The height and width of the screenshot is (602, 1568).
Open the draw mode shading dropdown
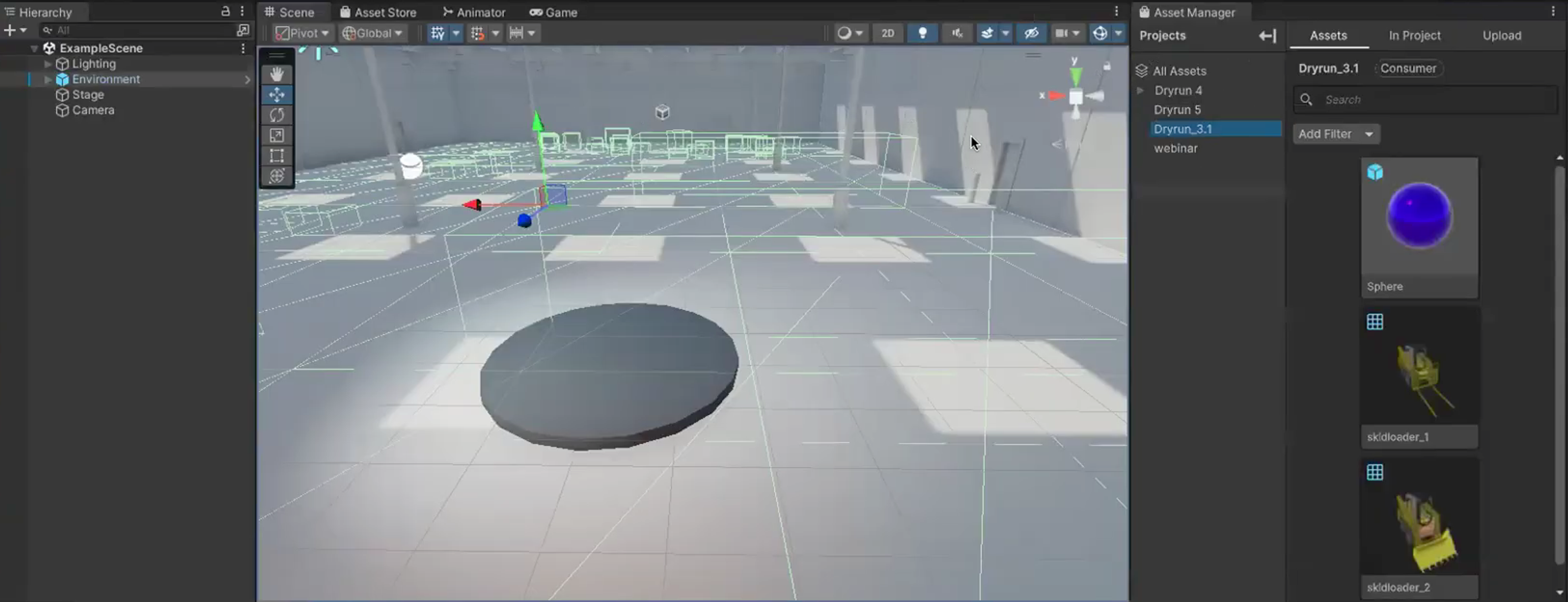tap(850, 33)
